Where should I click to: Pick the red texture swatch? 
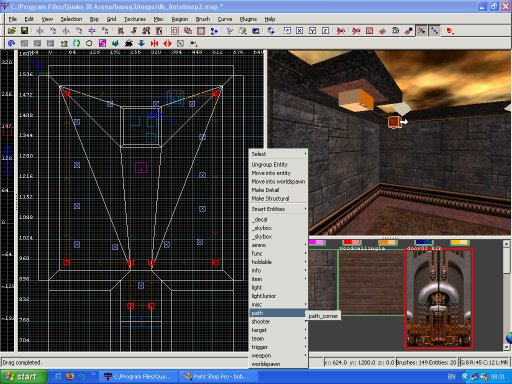352,242
